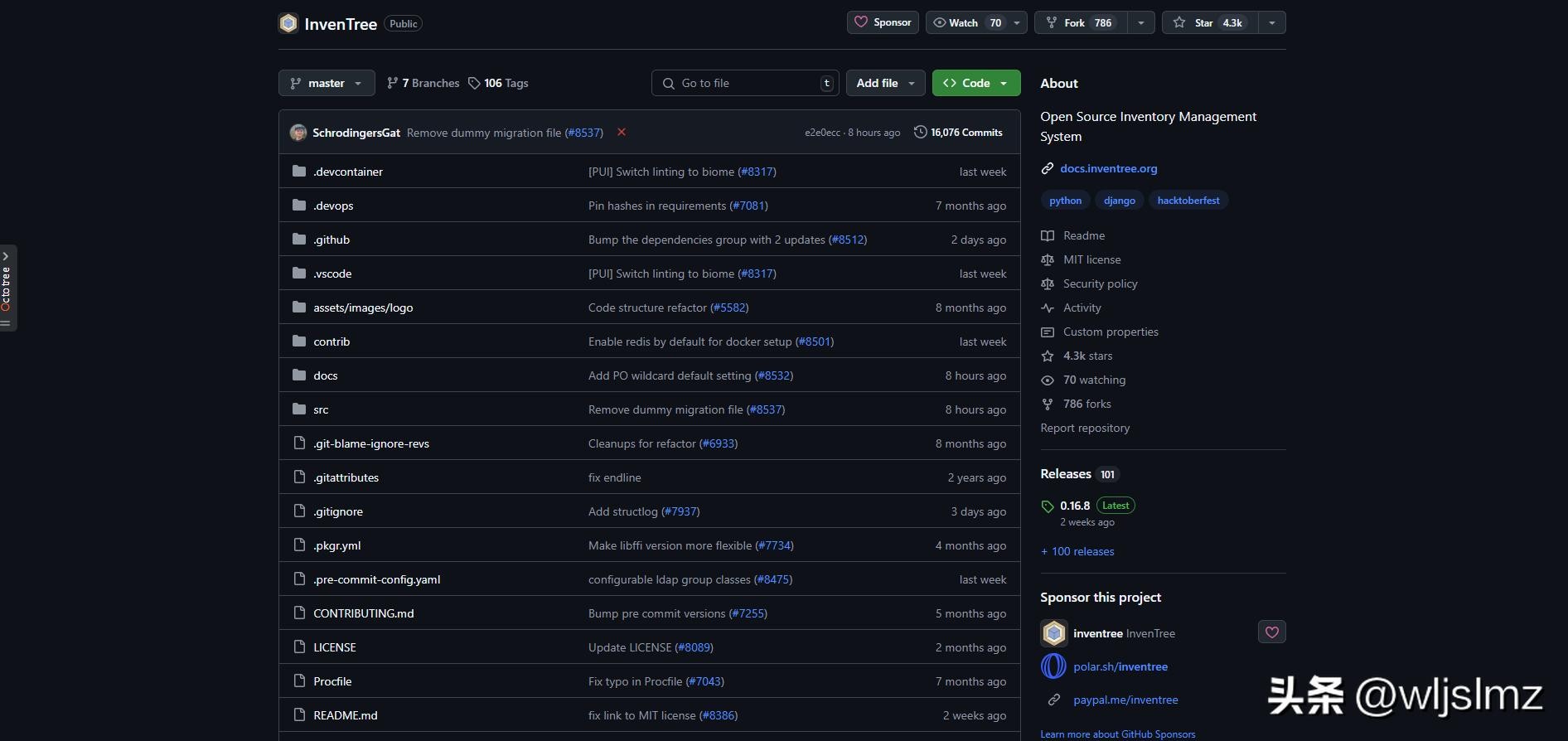The height and width of the screenshot is (741, 1568).
Task: Expand the Add file dropdown
Action: (x=885, y=83)
